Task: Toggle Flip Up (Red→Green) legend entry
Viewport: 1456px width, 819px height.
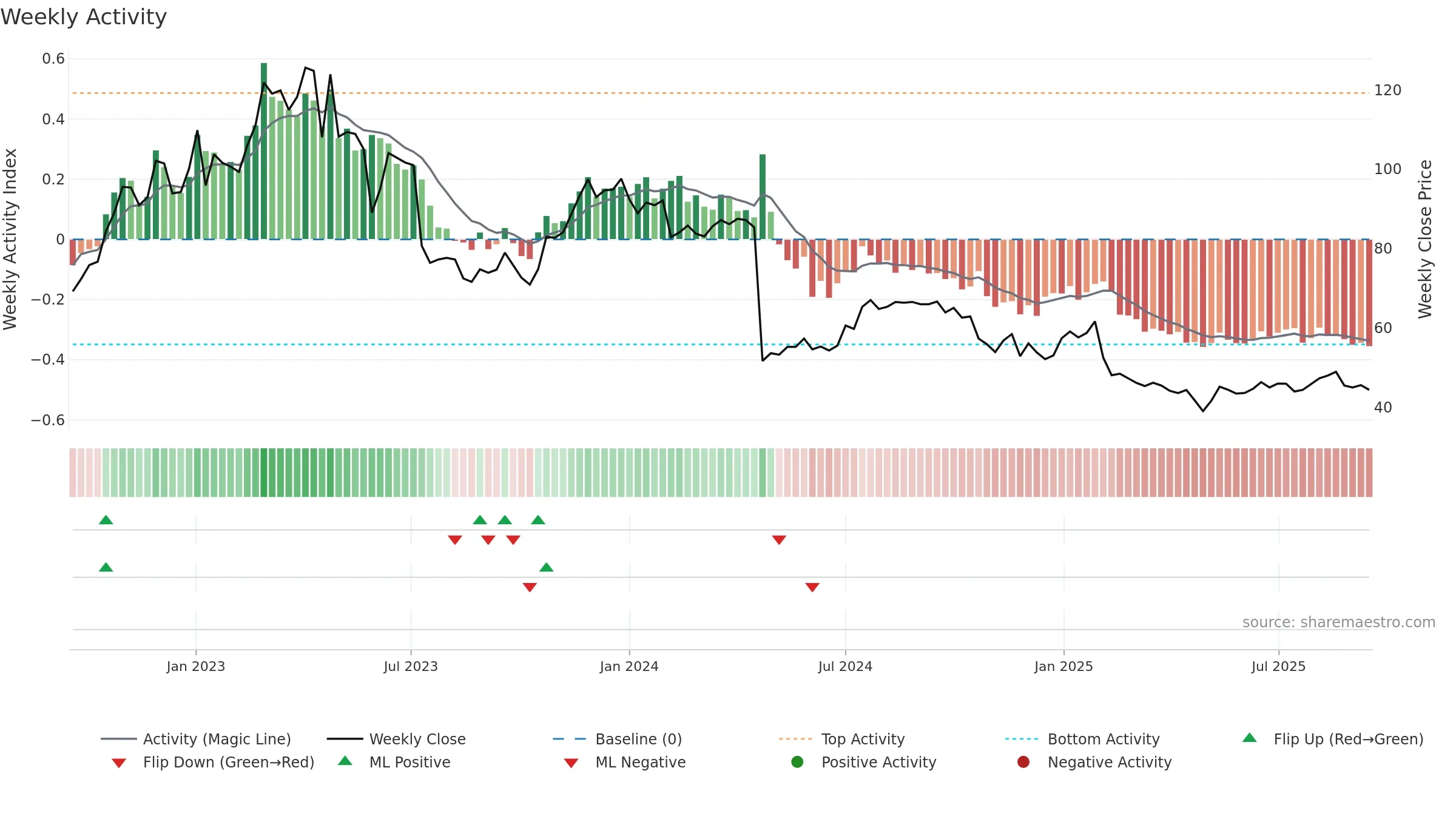Action: (1332, 739)
